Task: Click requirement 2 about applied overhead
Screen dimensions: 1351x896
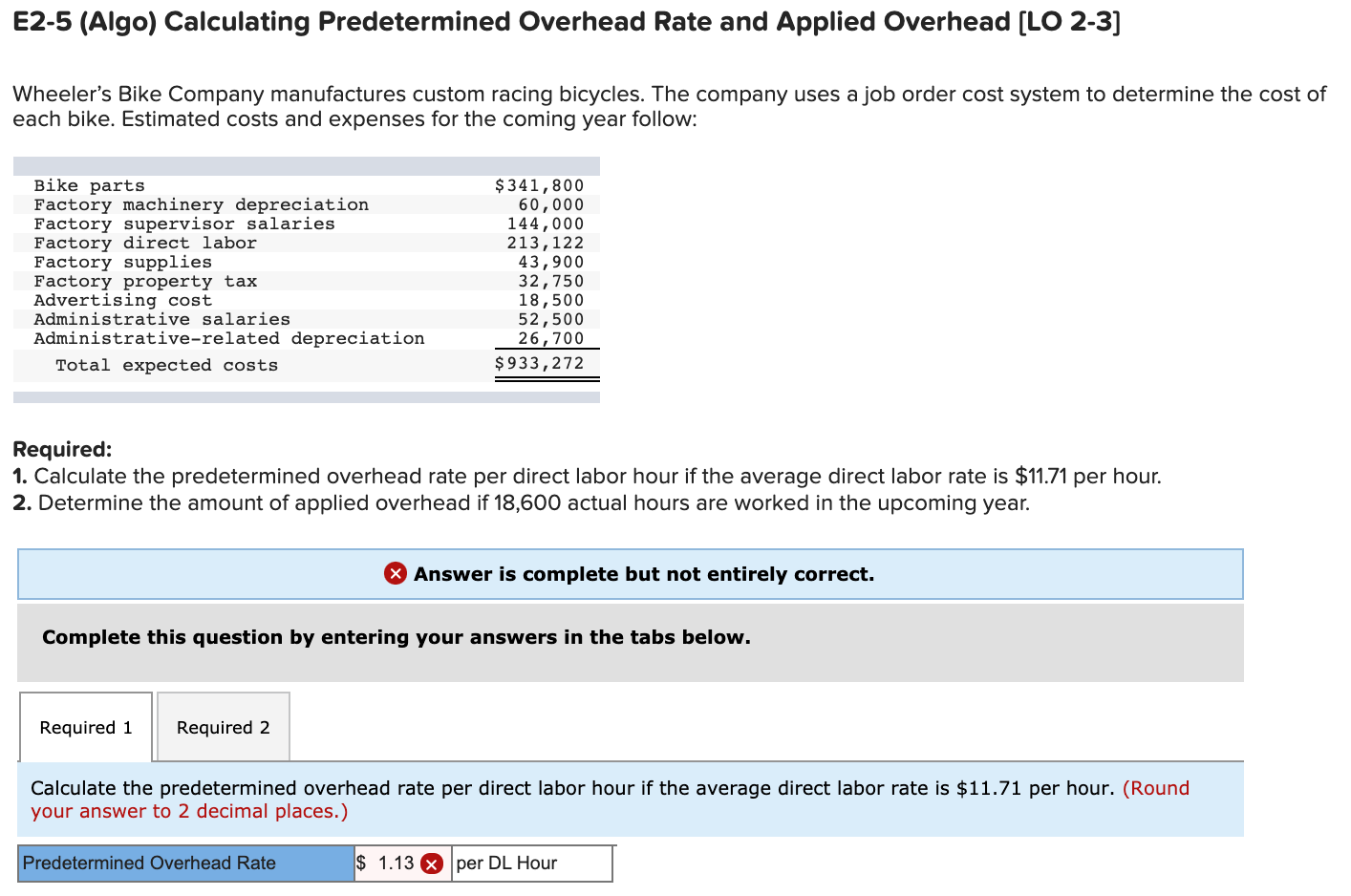Action: [x=522, y=502]
